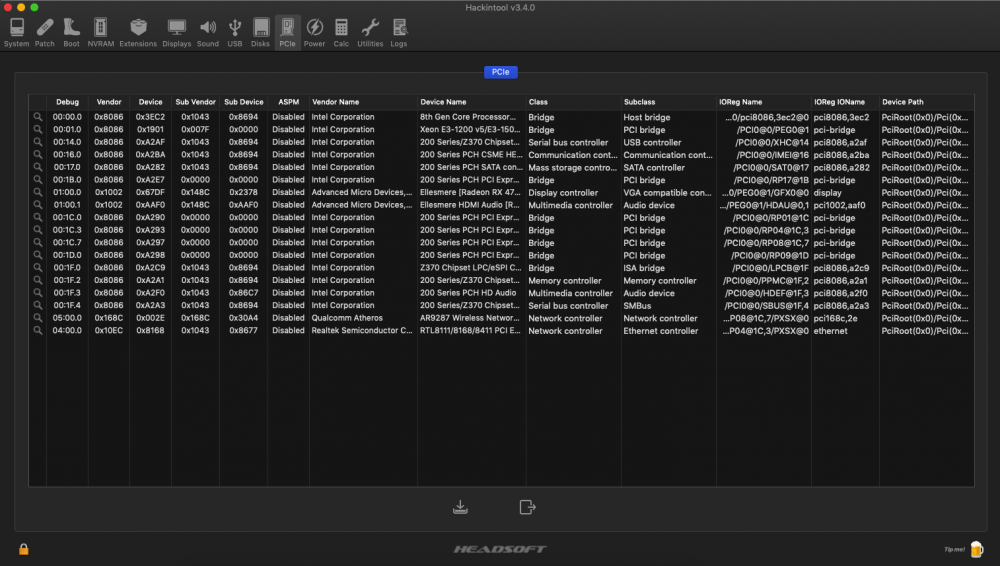This screenshot has height=566, width=1000.
Task: Switch to the Displays section
Action: click(177, 33)
